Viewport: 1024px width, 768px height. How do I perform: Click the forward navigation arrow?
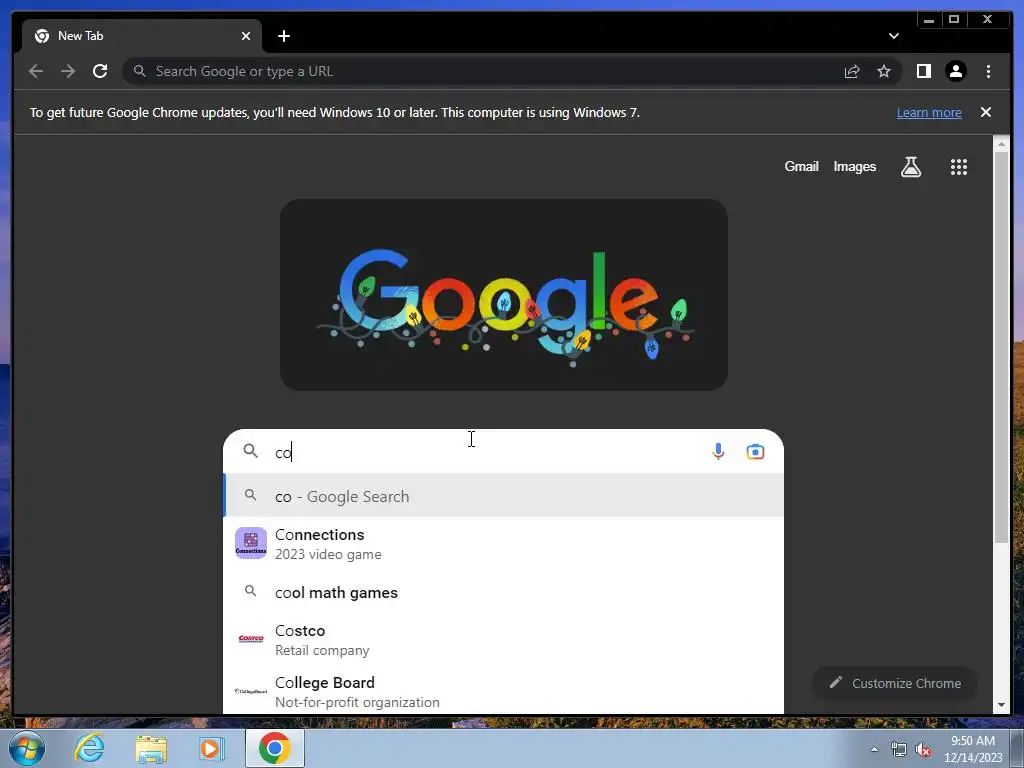pos(68,71)
